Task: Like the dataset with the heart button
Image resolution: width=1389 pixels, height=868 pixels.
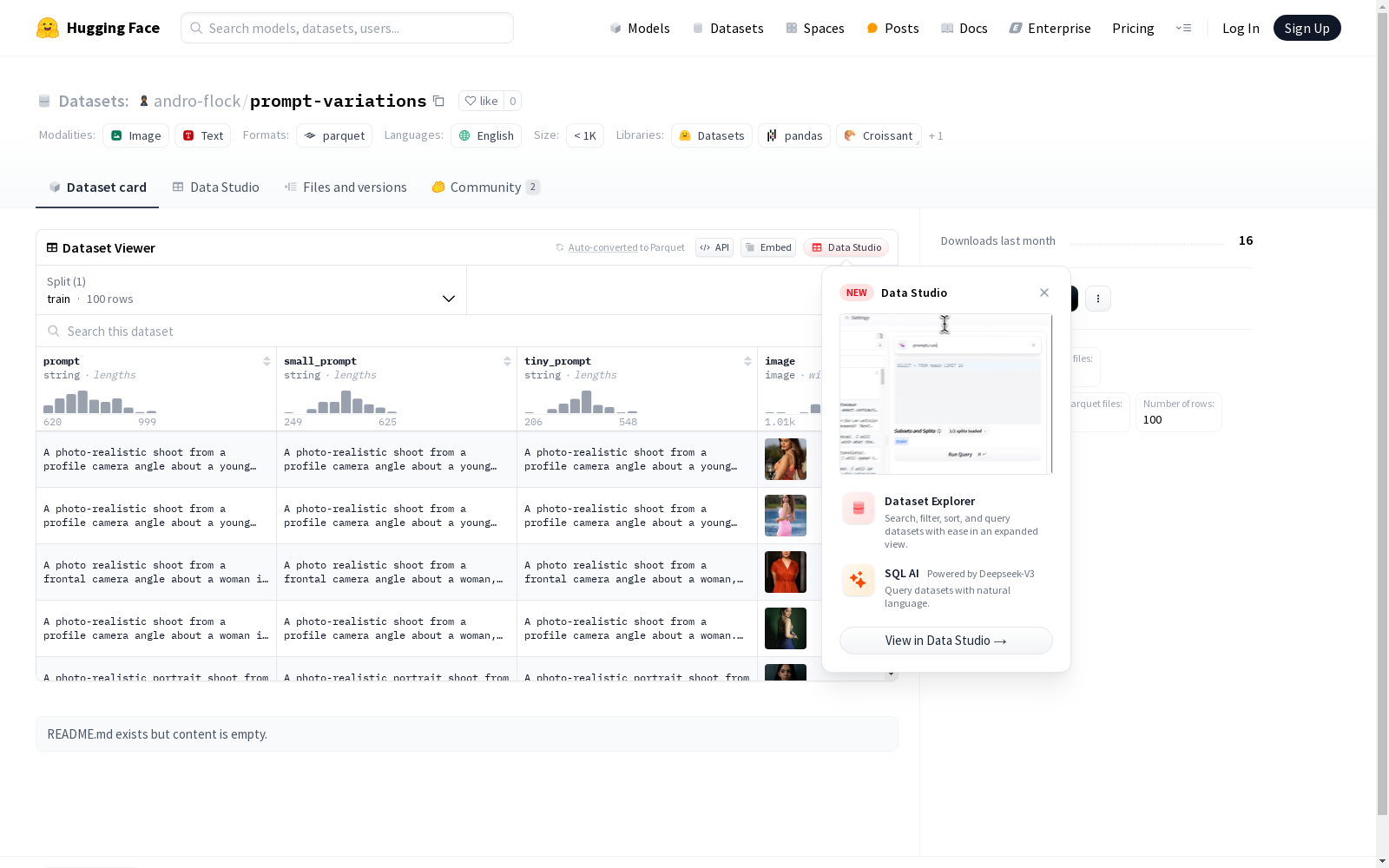Action: 481,101
